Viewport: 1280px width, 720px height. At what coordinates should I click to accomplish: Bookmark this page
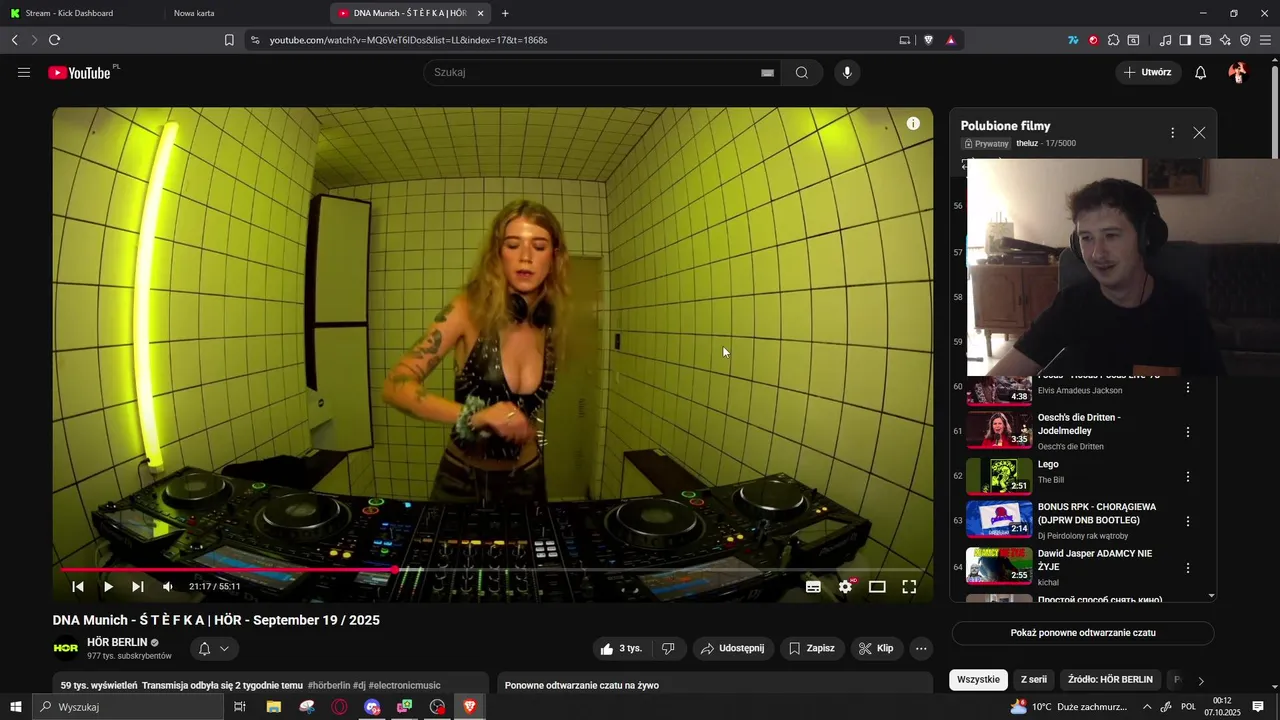[229, 40]
